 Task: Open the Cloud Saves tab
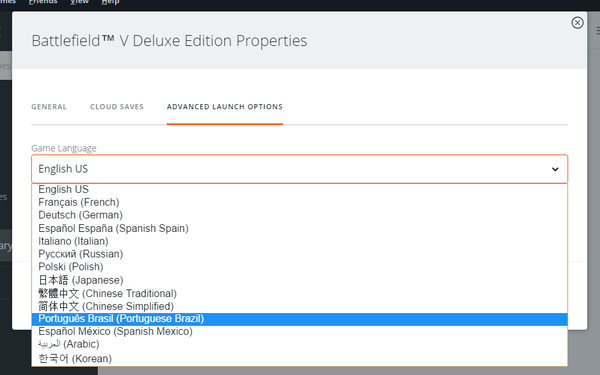tap(117, 107)
